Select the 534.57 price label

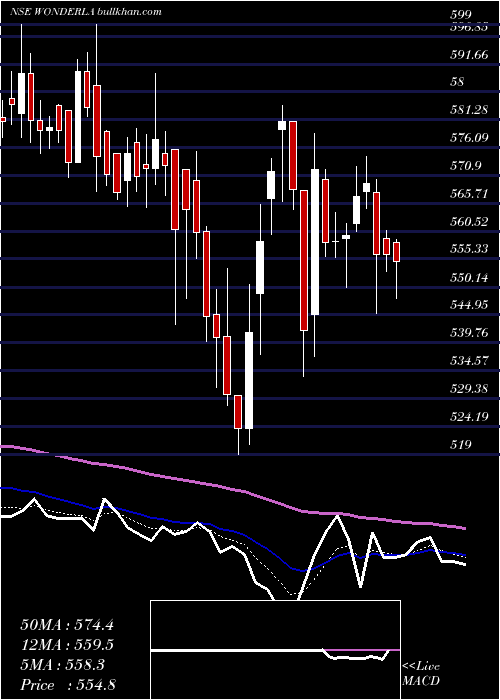click(x=469, y=361)
